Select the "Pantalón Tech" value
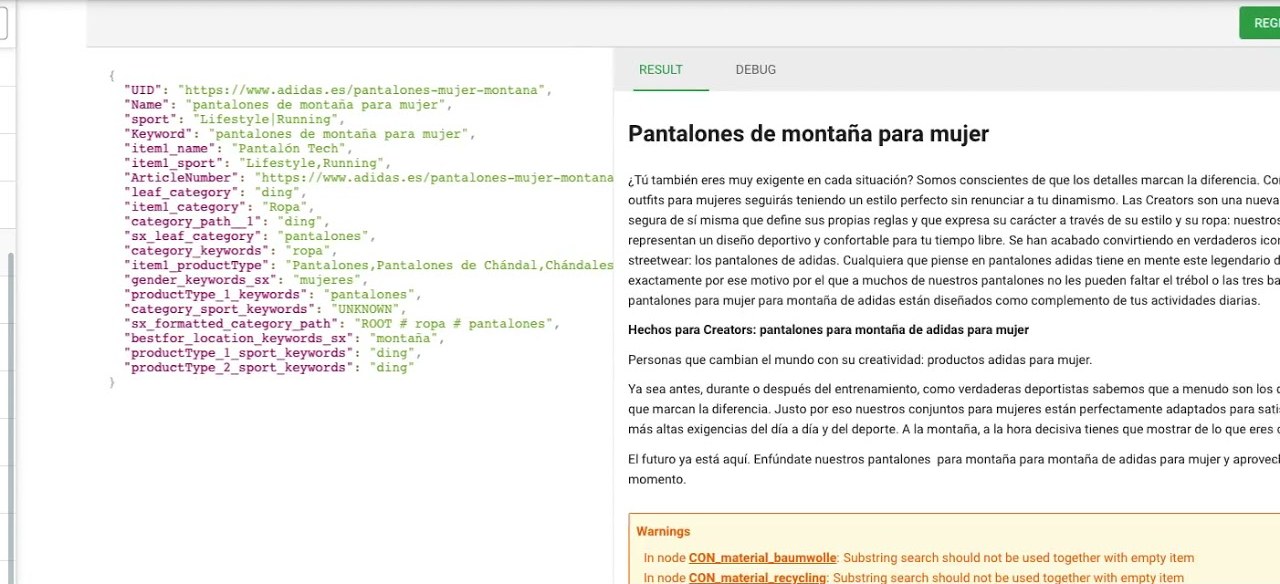The height and width of the screenshot is (584, 1280). (x=293, y=149)
